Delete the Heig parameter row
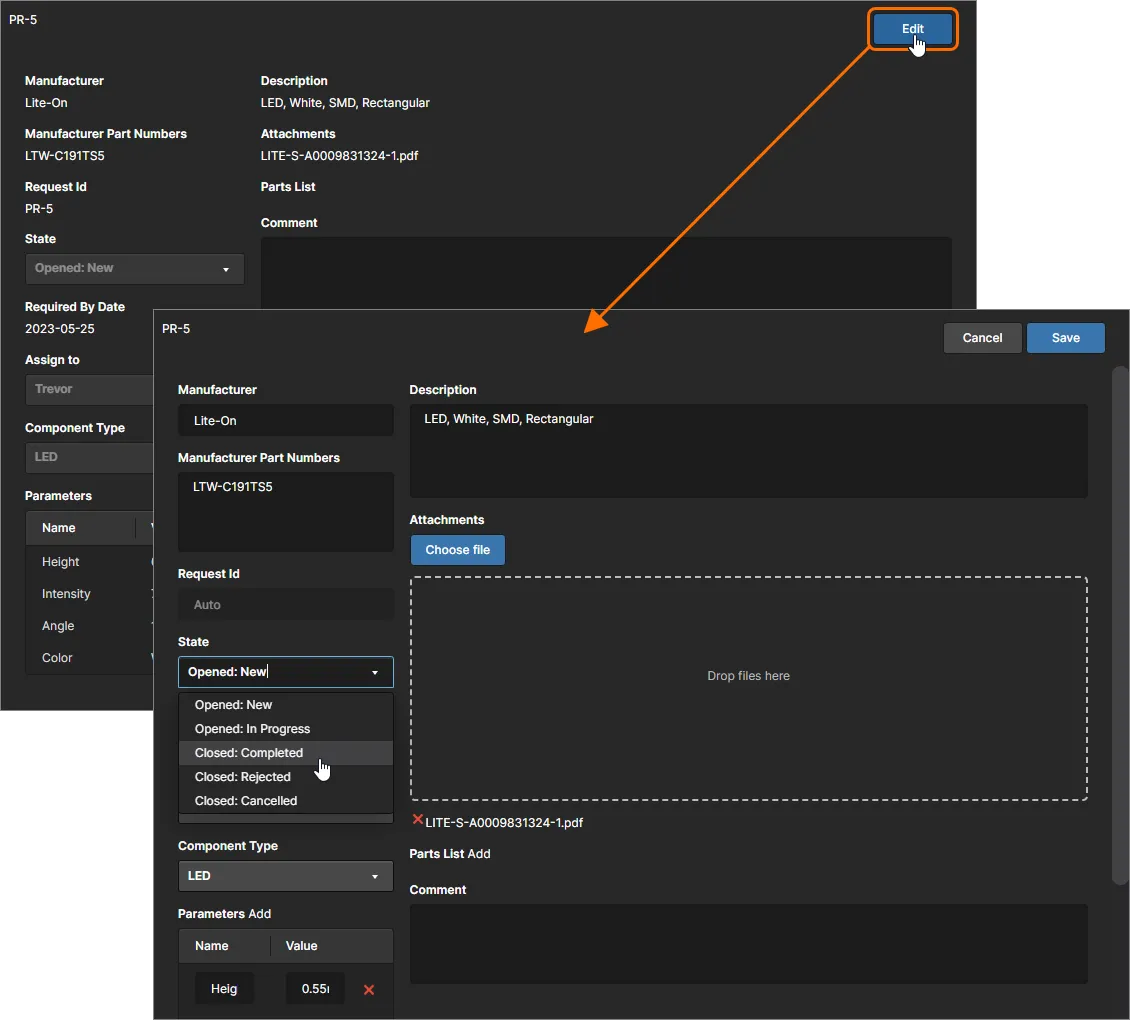 coord(369,990)
